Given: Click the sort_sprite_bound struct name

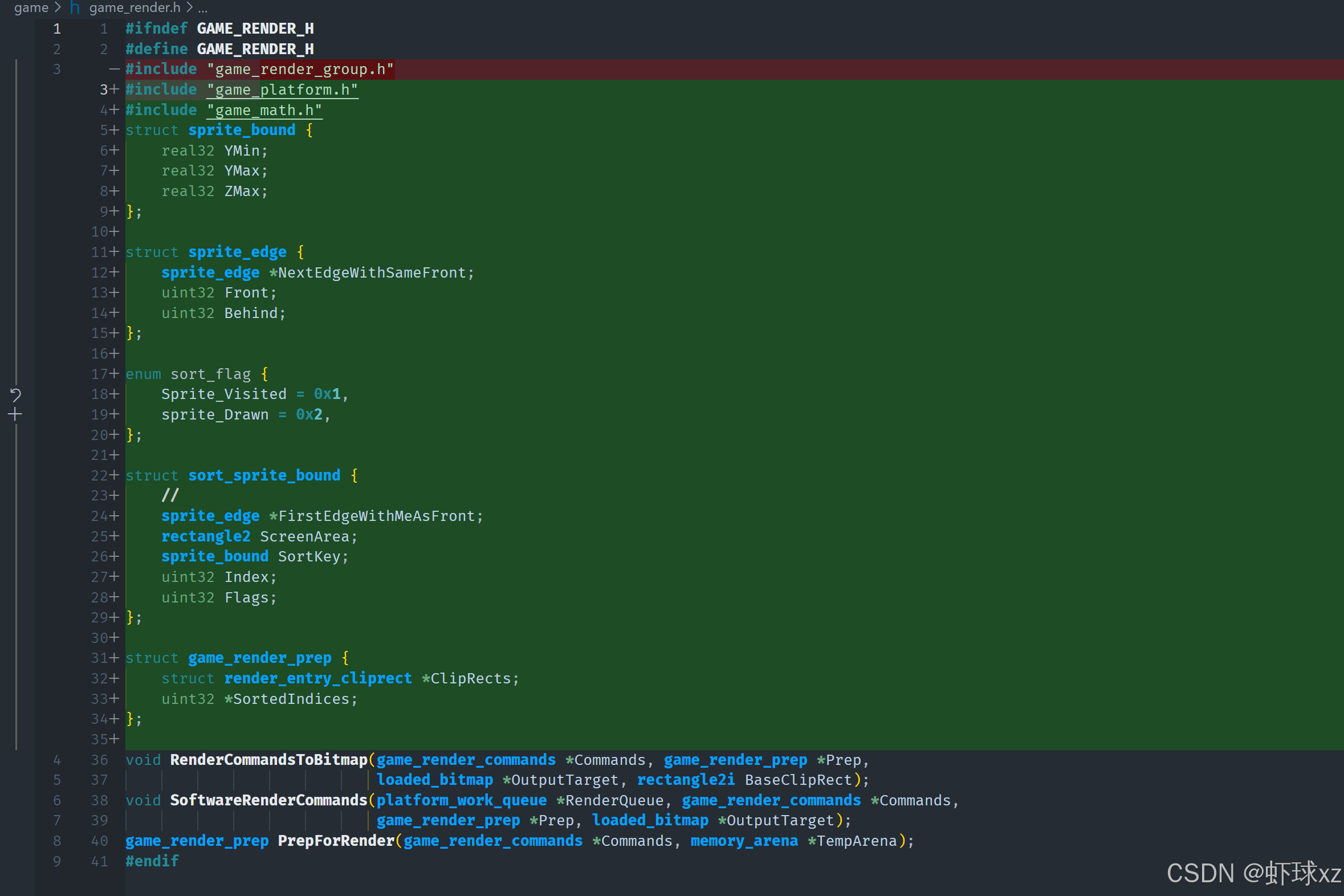Looking at the screenshot, I should 264,475.
